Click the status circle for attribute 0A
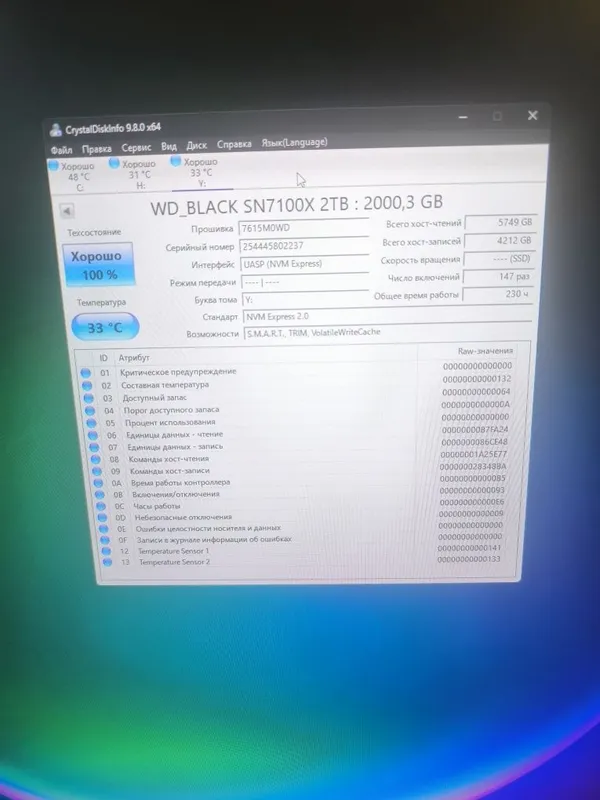The height and width of the screenshot is (800, 600). tap(98, 483)
